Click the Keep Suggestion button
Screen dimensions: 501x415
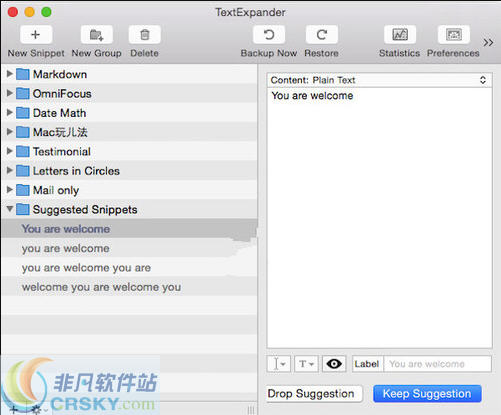(x=427, y=394)
